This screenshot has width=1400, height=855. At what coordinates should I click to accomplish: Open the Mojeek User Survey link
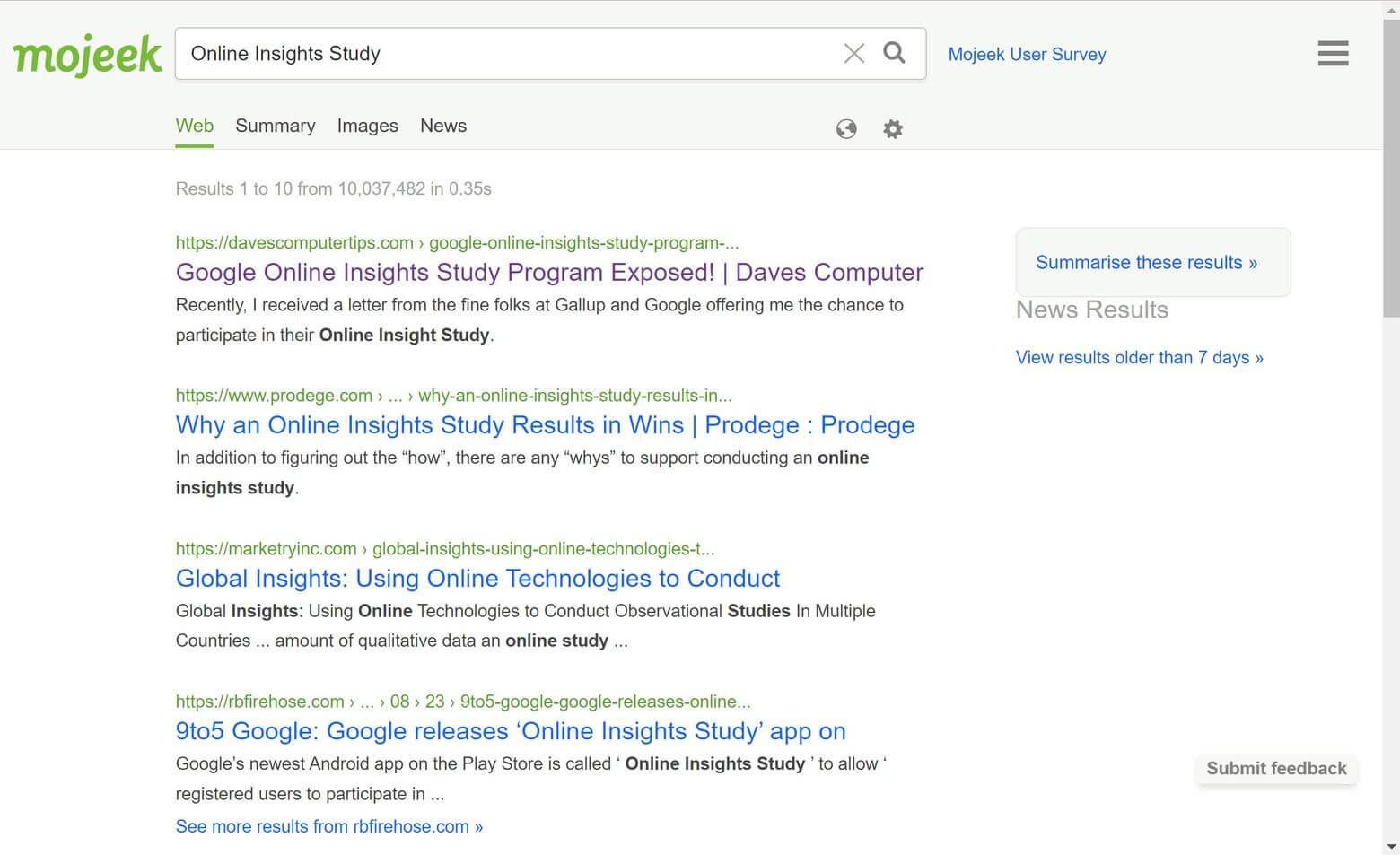coord(1027,54)
